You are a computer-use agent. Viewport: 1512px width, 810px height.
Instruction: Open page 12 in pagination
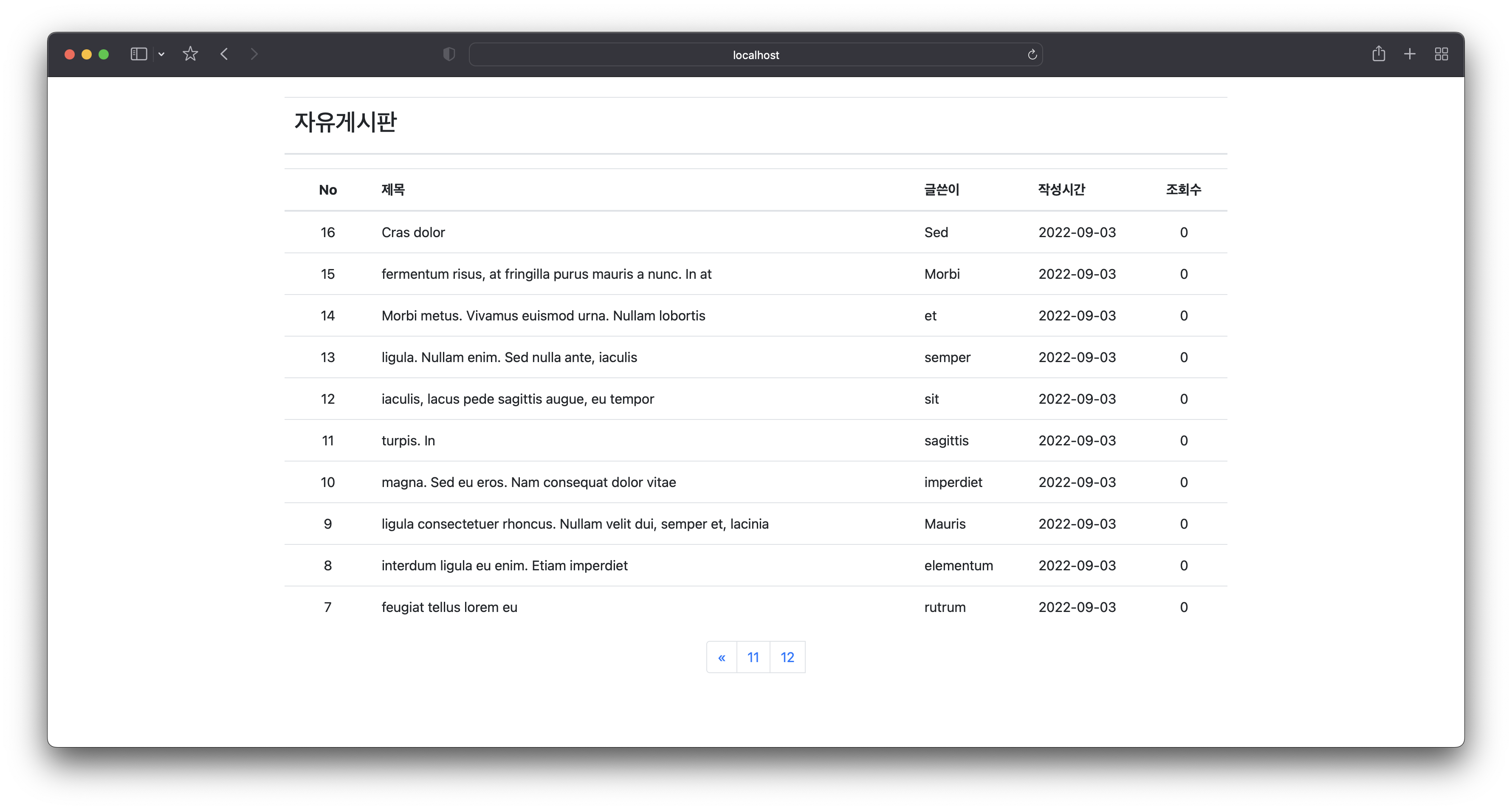click(x=787, y=657)
